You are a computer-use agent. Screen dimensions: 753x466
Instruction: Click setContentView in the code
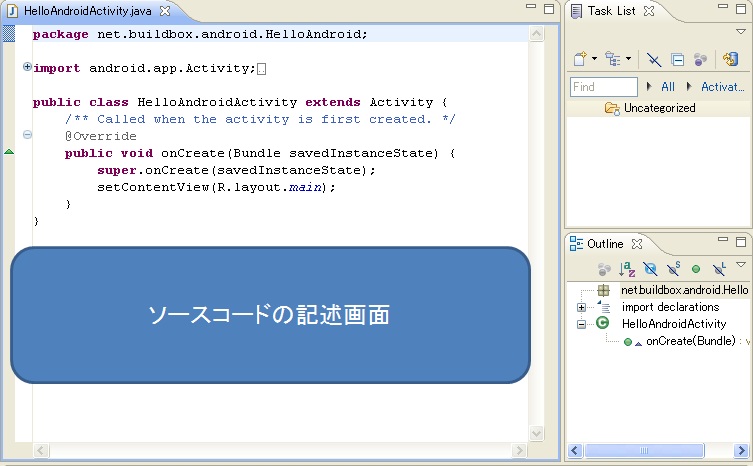tap(153, 187)
